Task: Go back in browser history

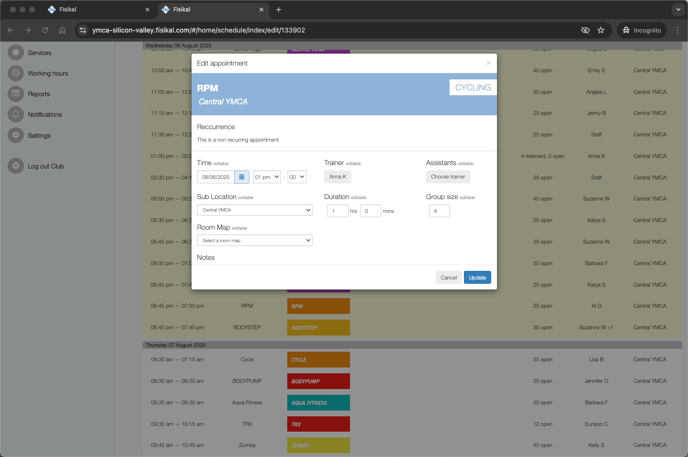Action: (11, 30)
